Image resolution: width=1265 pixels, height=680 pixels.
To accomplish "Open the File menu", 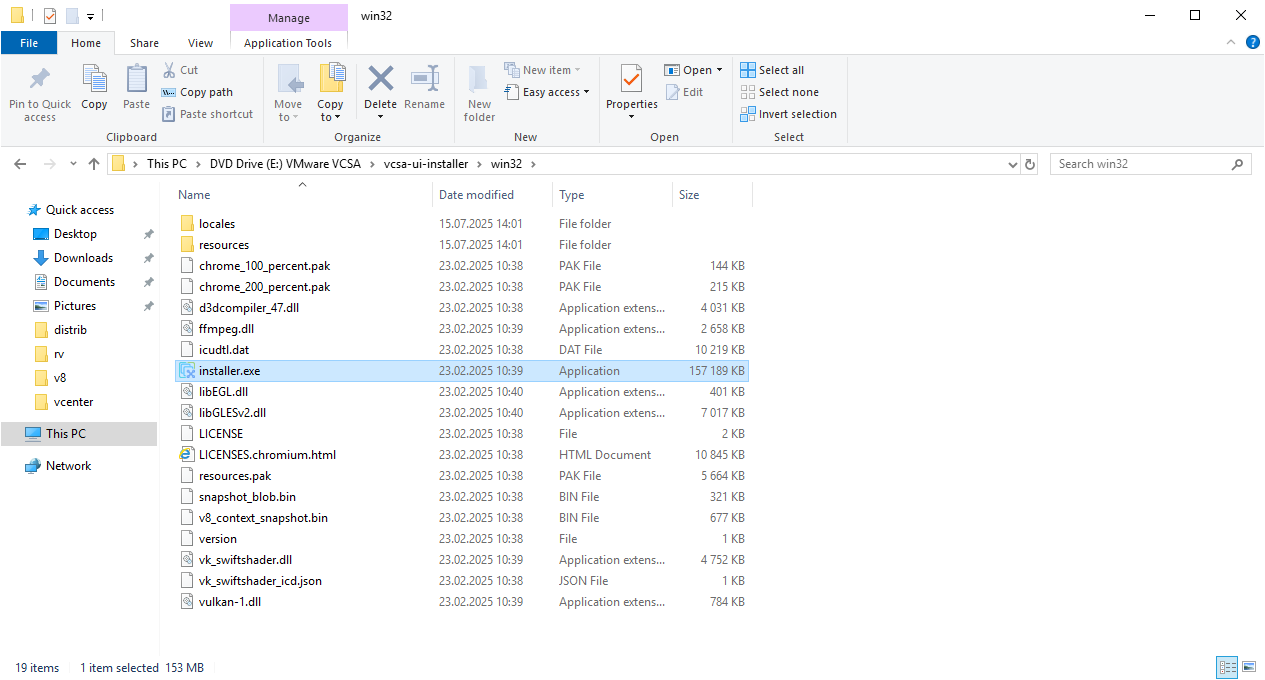I will click(x=29, y=43).
